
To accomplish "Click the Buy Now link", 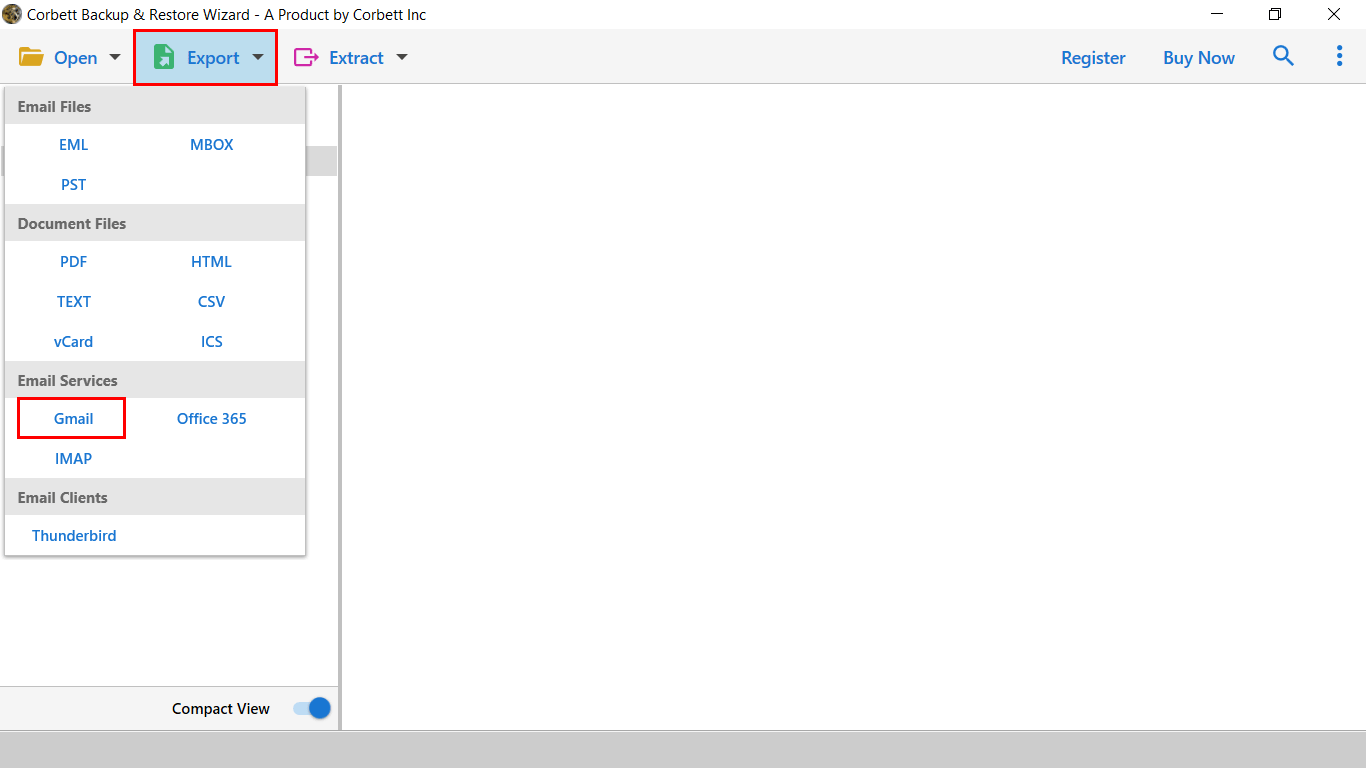I will click(1198, 58).
